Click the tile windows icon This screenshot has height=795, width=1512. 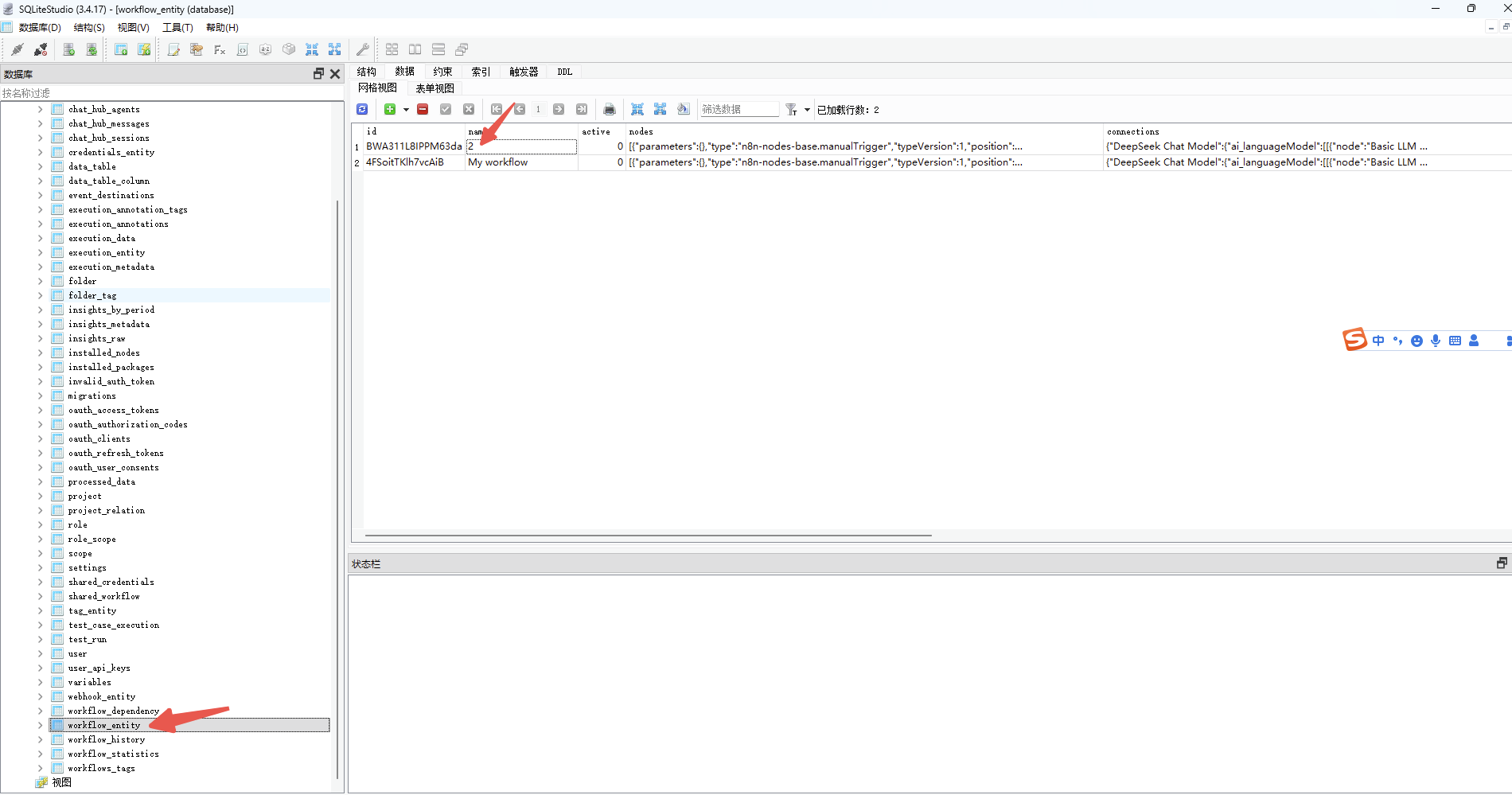coord(392,49)
